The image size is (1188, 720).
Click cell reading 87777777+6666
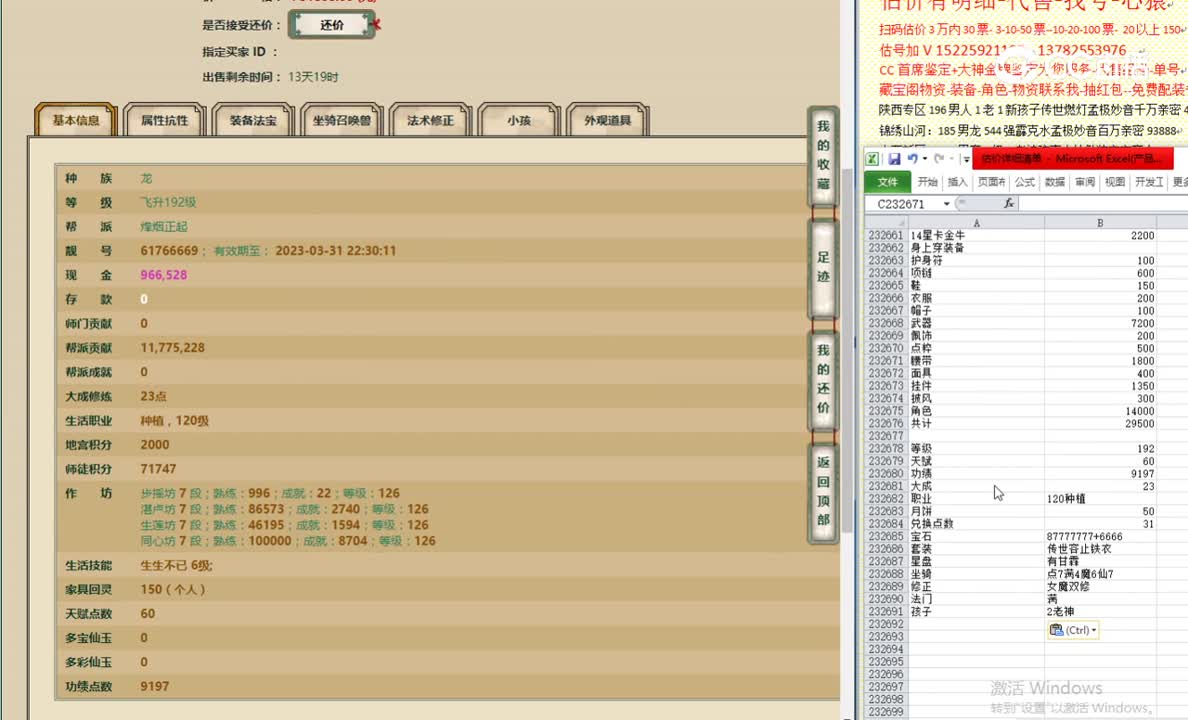[x=1100, y=537]
